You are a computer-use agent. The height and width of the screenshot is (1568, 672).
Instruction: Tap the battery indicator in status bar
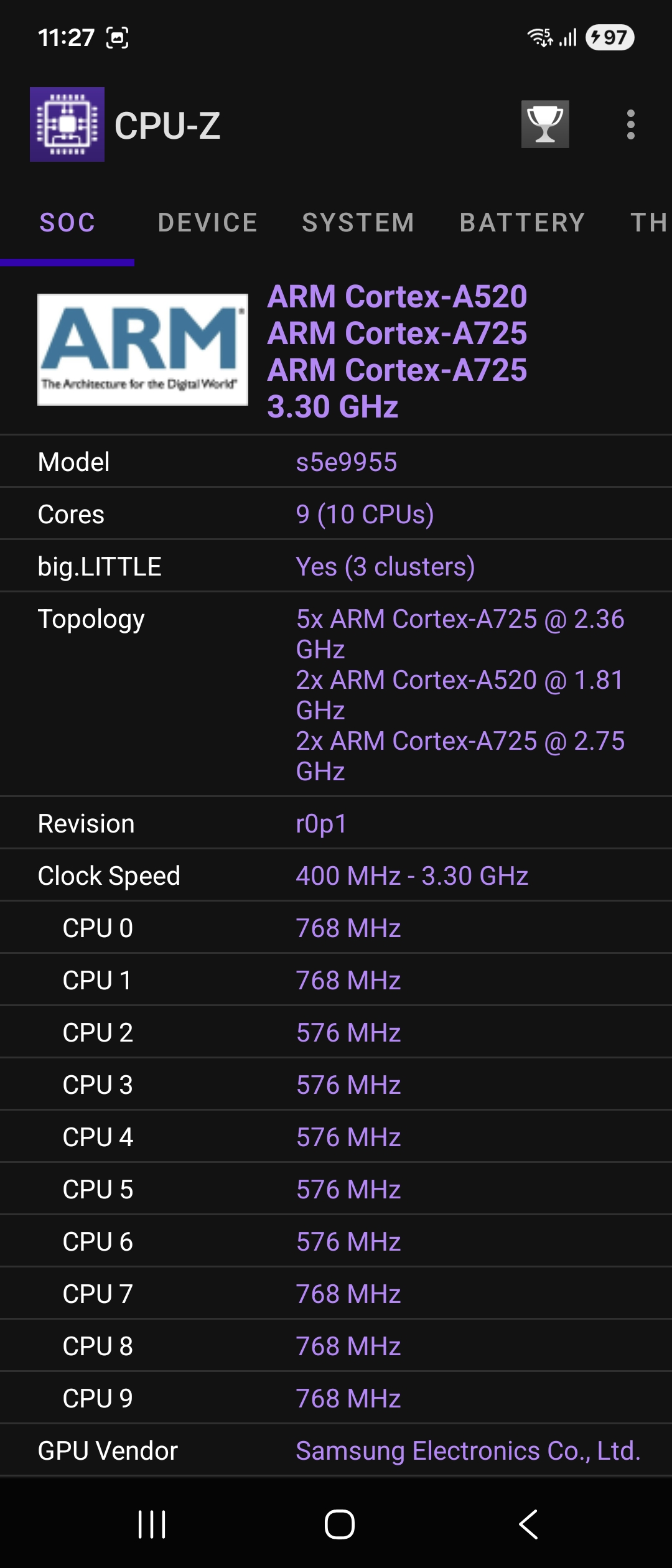(610, 37)
